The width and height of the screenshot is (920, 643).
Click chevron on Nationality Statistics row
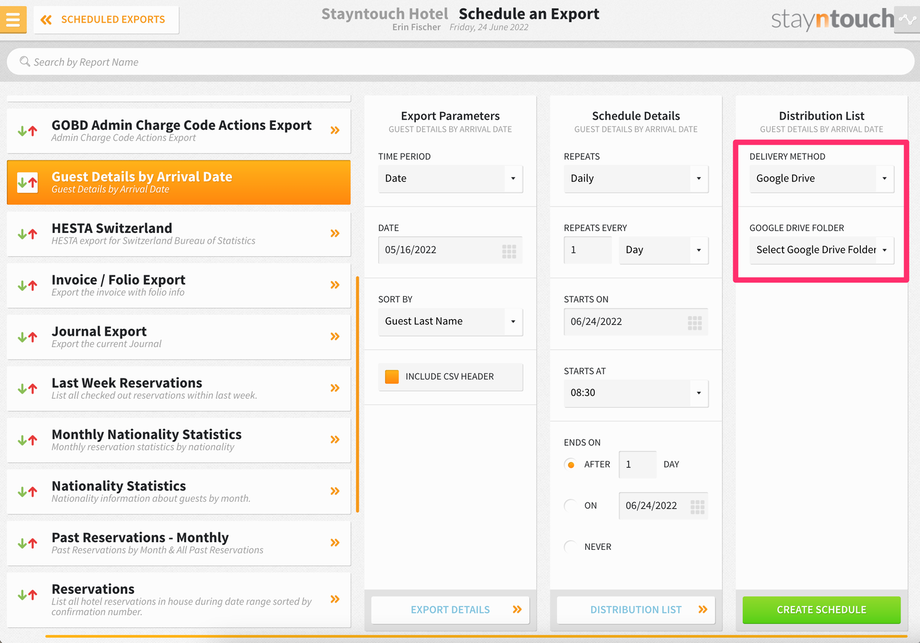[335, 491]
